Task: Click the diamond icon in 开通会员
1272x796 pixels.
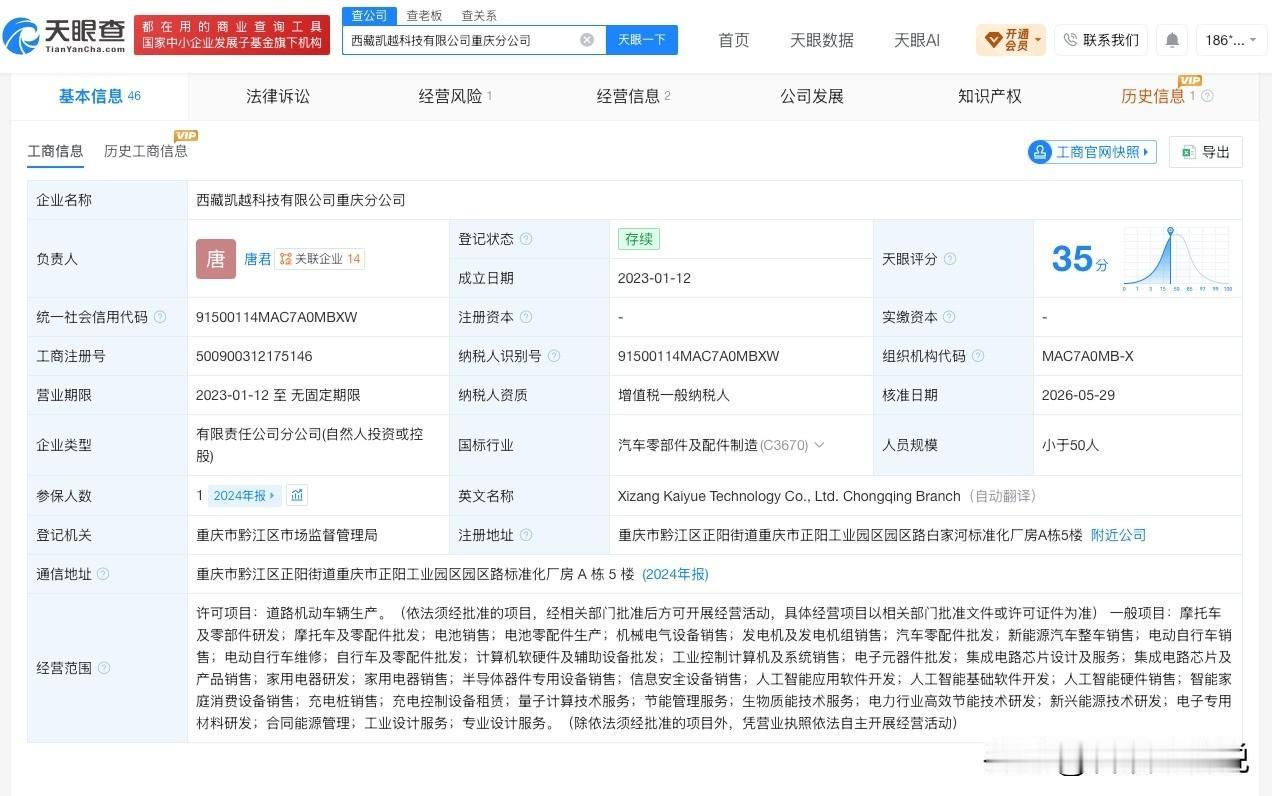Action: coord(993,40)
